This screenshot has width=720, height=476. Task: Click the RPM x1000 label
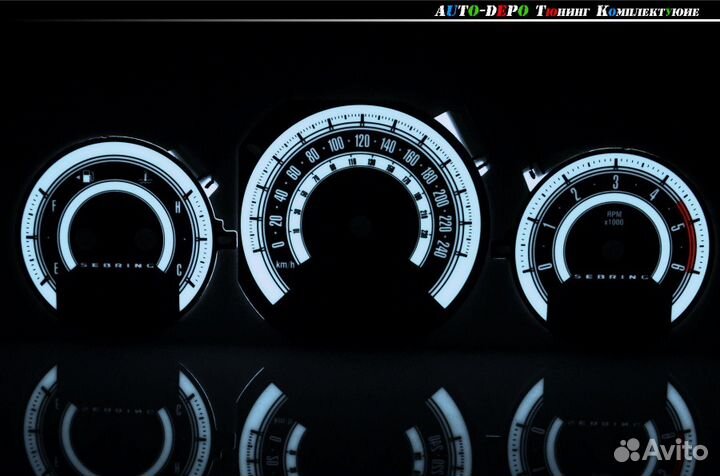[614, 218]
